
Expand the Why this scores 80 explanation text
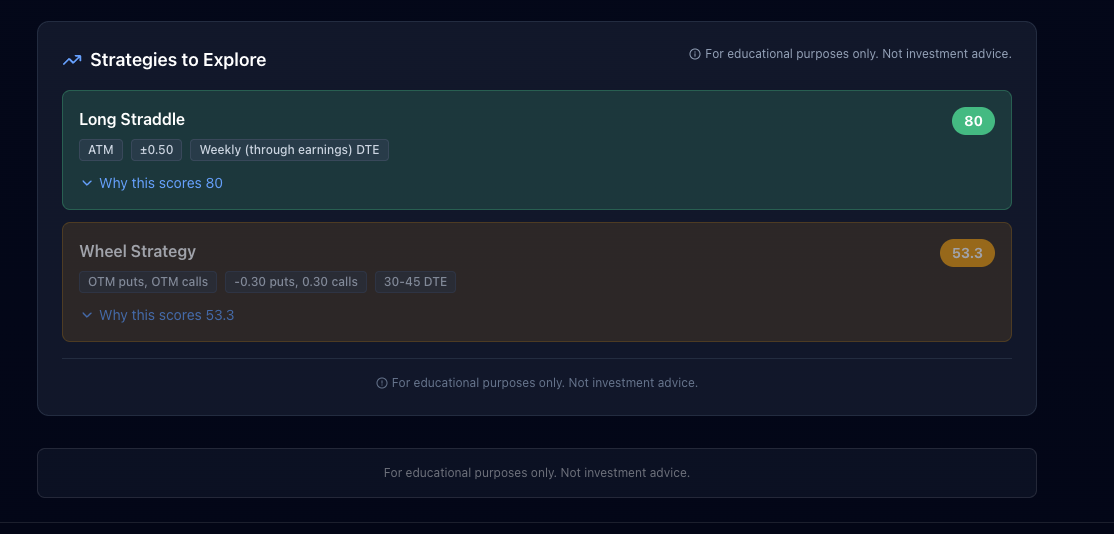click(x=161, y=183)
